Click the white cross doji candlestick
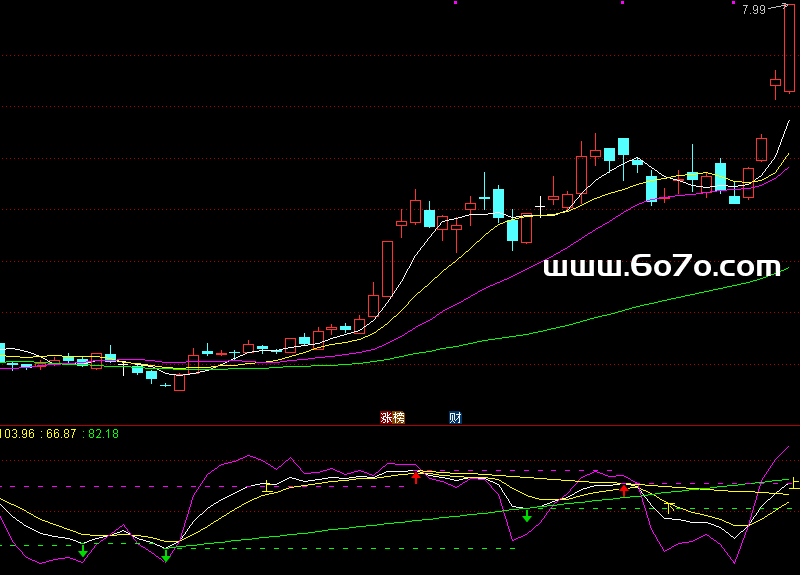 tap(541, 208)
